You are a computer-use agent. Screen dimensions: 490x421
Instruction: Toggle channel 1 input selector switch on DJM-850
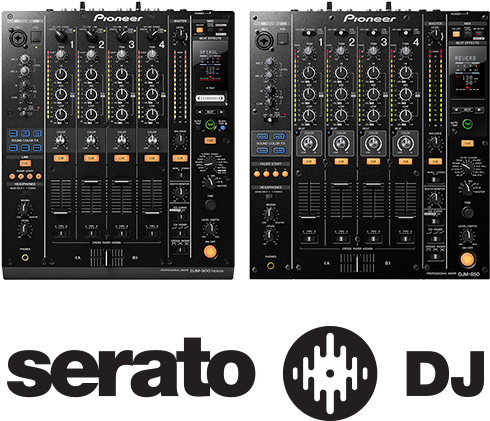pyautogui.click(x=308, y=33)
